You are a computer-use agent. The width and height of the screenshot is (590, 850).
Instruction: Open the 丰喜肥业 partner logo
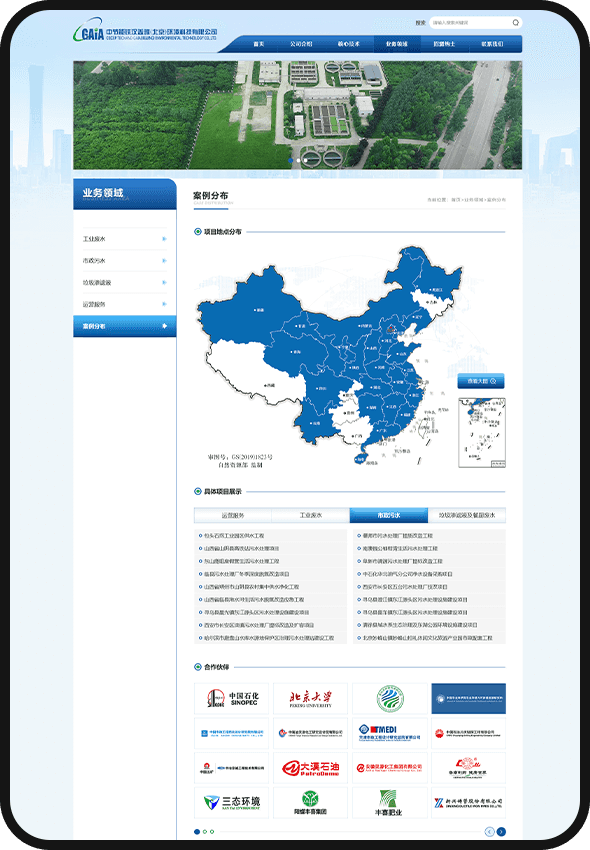pyautogui.click(x=390, y=802)
